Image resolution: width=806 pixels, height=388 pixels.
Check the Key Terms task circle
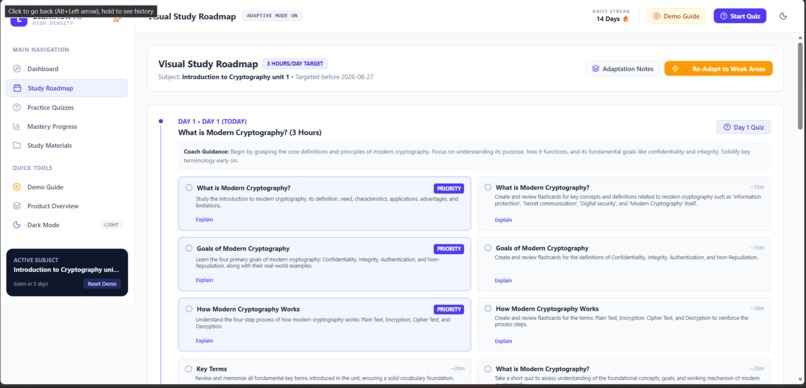click(x=189, y=369)
